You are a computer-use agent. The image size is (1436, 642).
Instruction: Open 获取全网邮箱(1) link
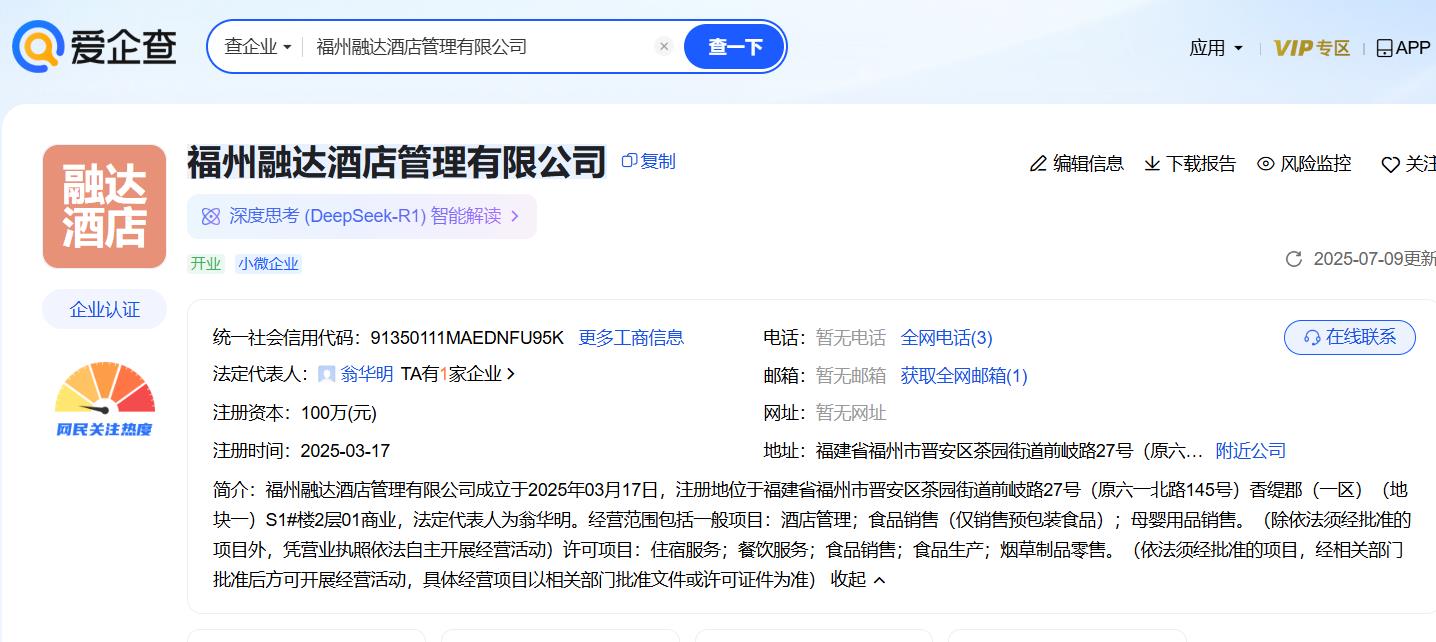pos(964,376)
